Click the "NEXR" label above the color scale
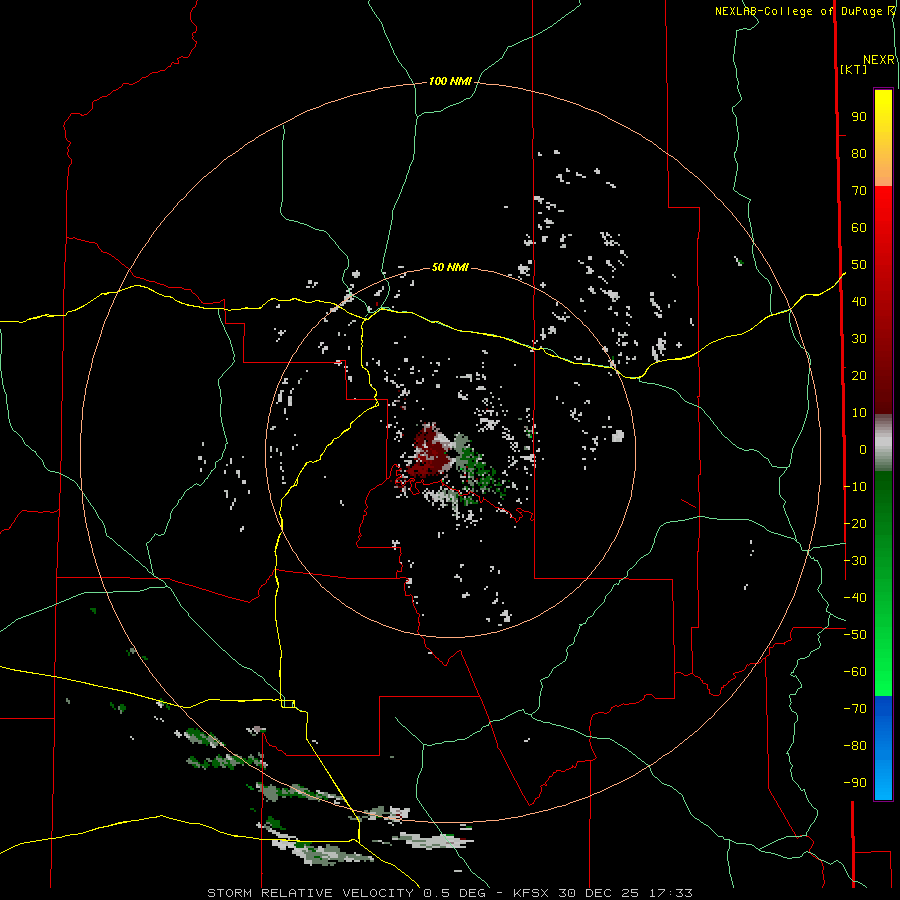 tap(879, 60)
